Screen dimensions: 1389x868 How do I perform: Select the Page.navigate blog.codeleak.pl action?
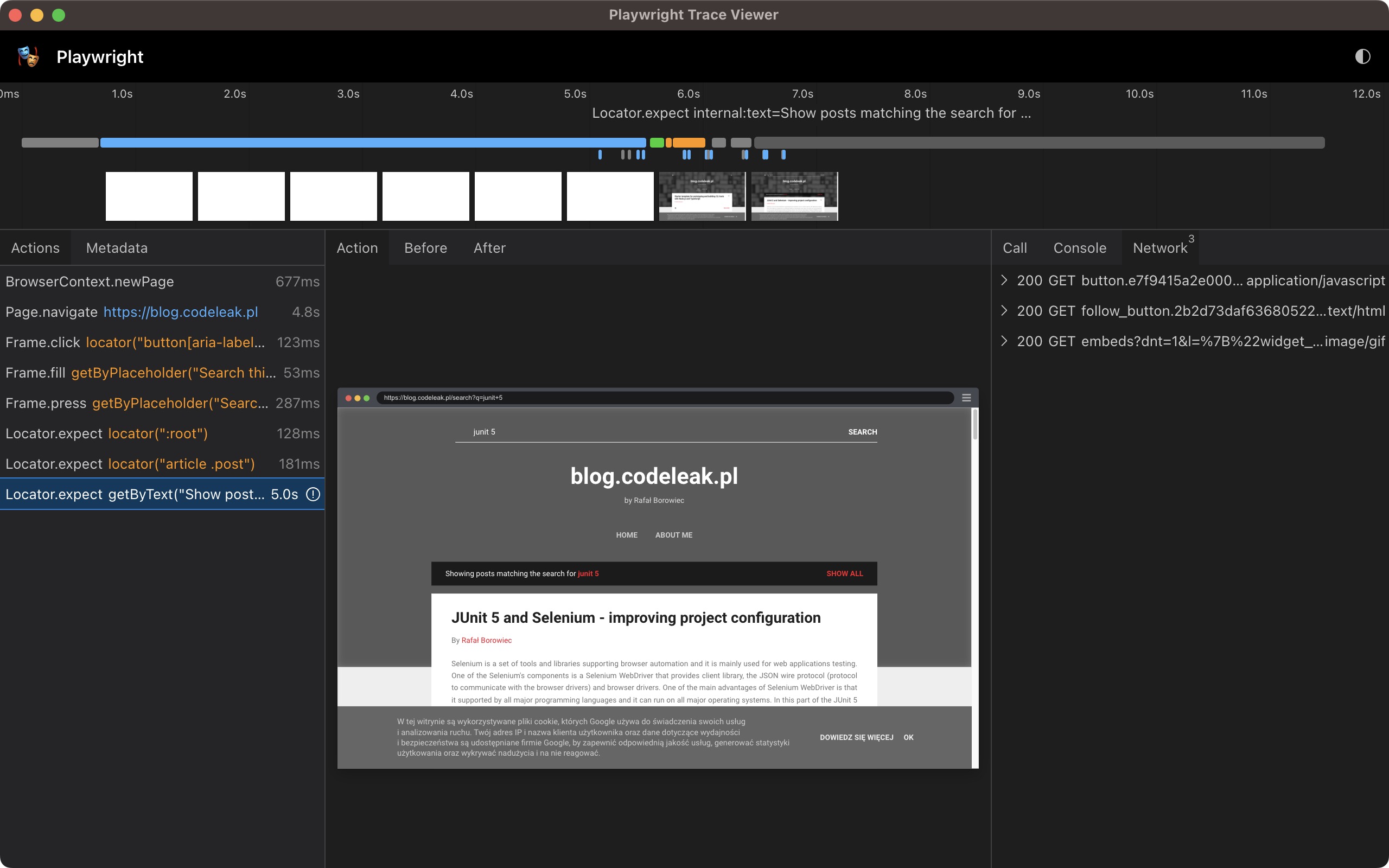[x=162, y=312]
